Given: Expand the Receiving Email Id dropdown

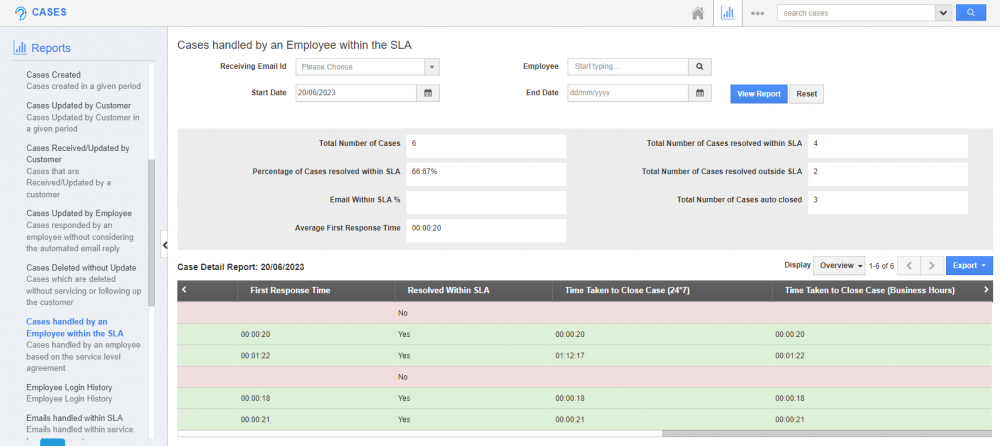Looking at the screenshot, I should click(x=431, y=67).
